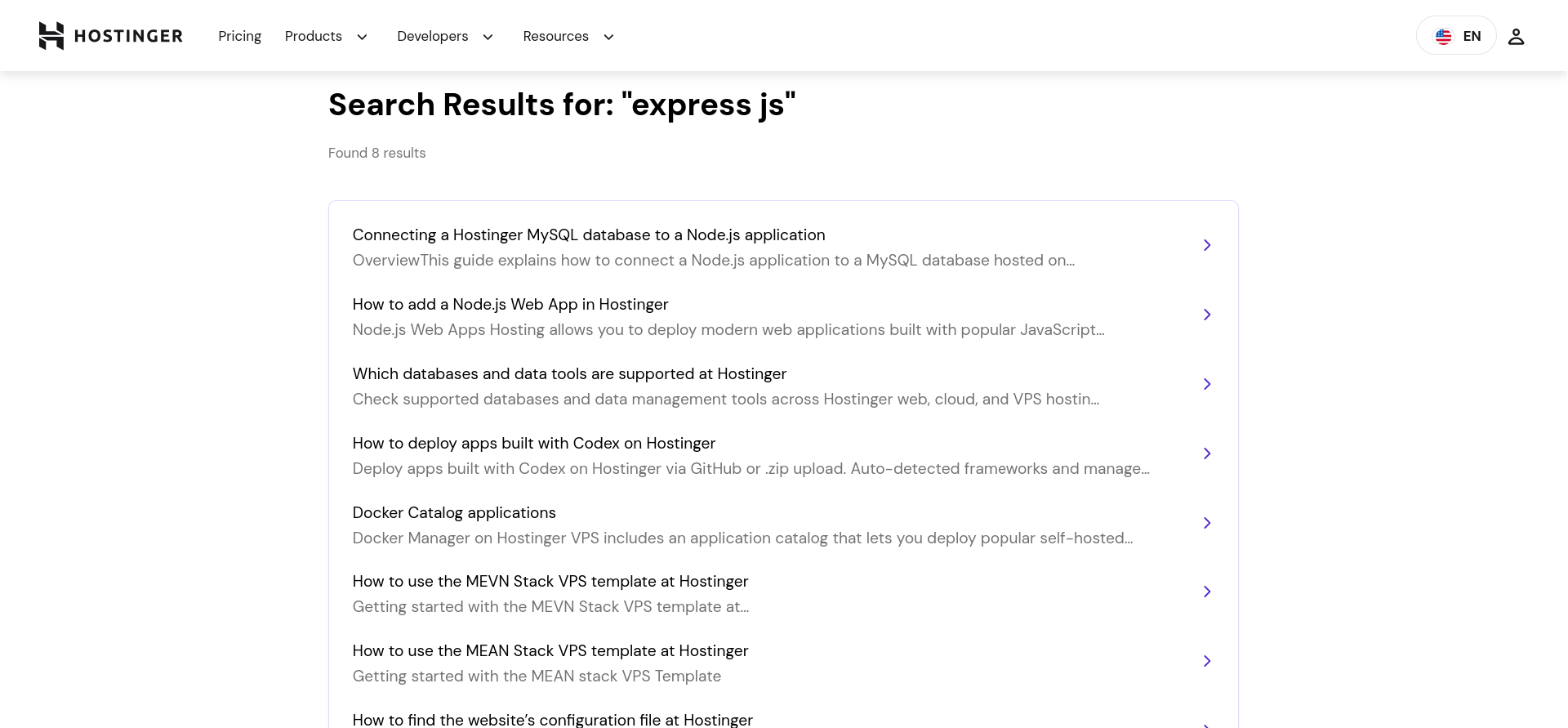The image size is (1568, 728).
Task: Click 'Check supported databases and data management' description
Action: (x=726, y=399)
